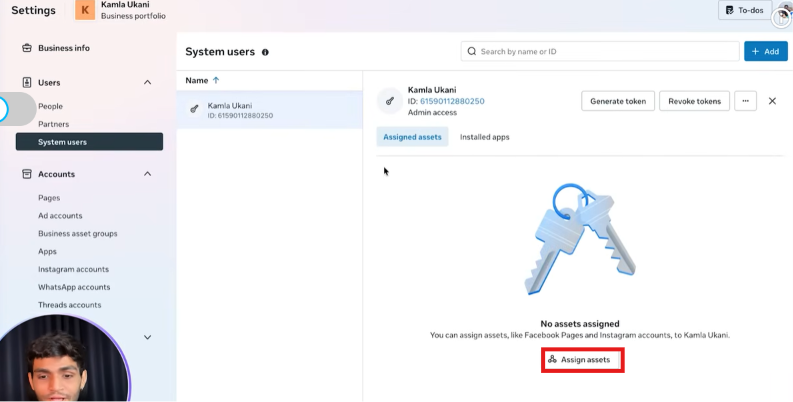Click the key icon in Kamla Ukani row

194,109
